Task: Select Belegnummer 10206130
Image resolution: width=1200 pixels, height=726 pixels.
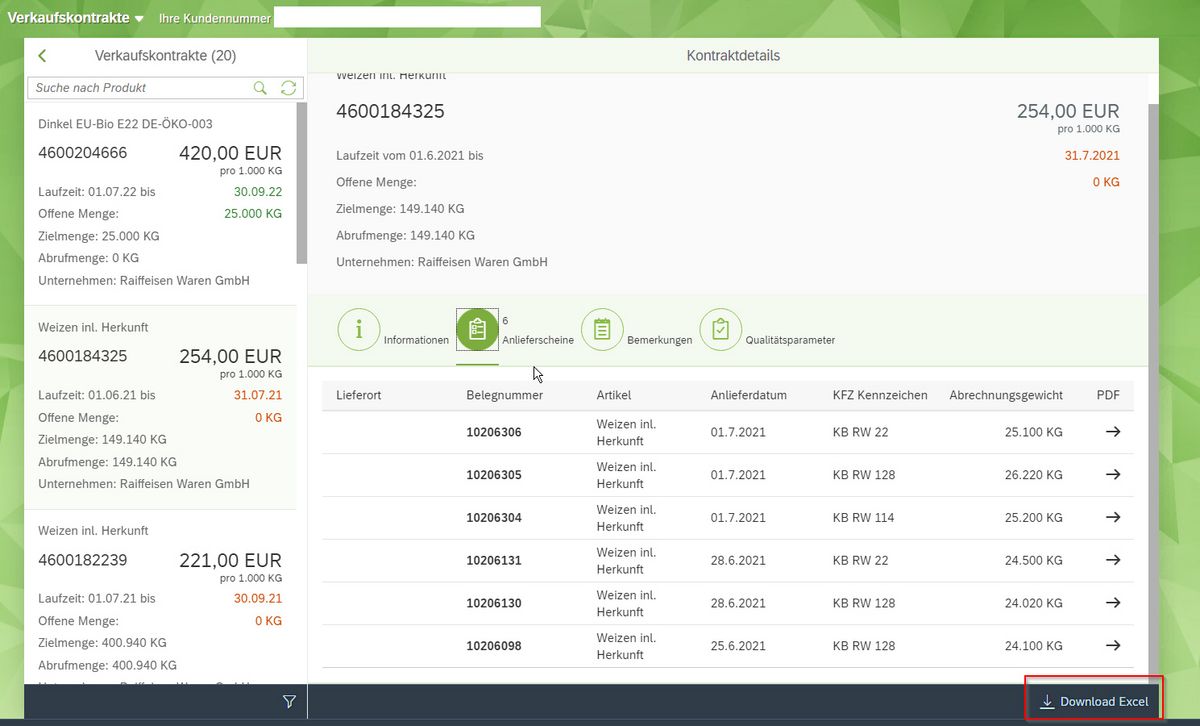Action: (494, 604)
